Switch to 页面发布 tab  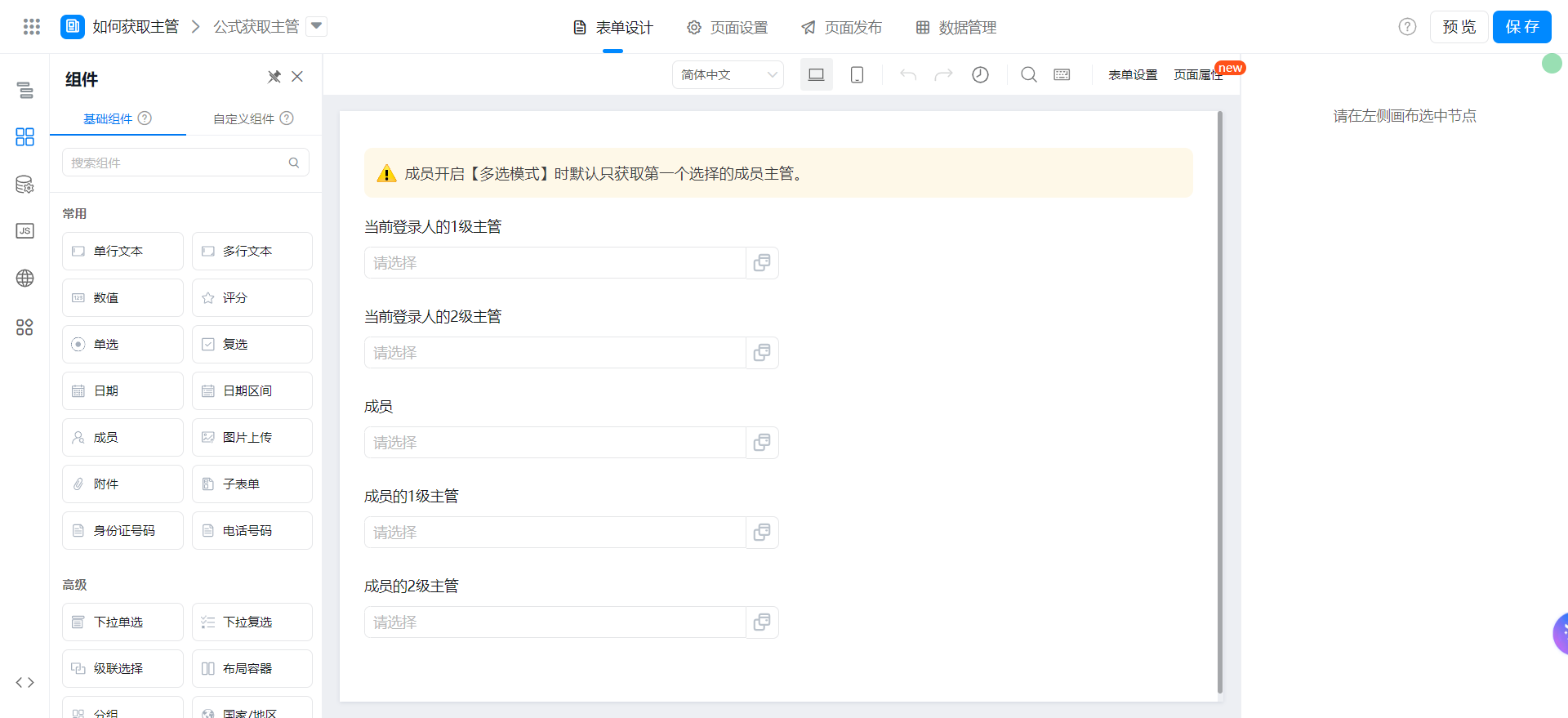tap(842, 28)
